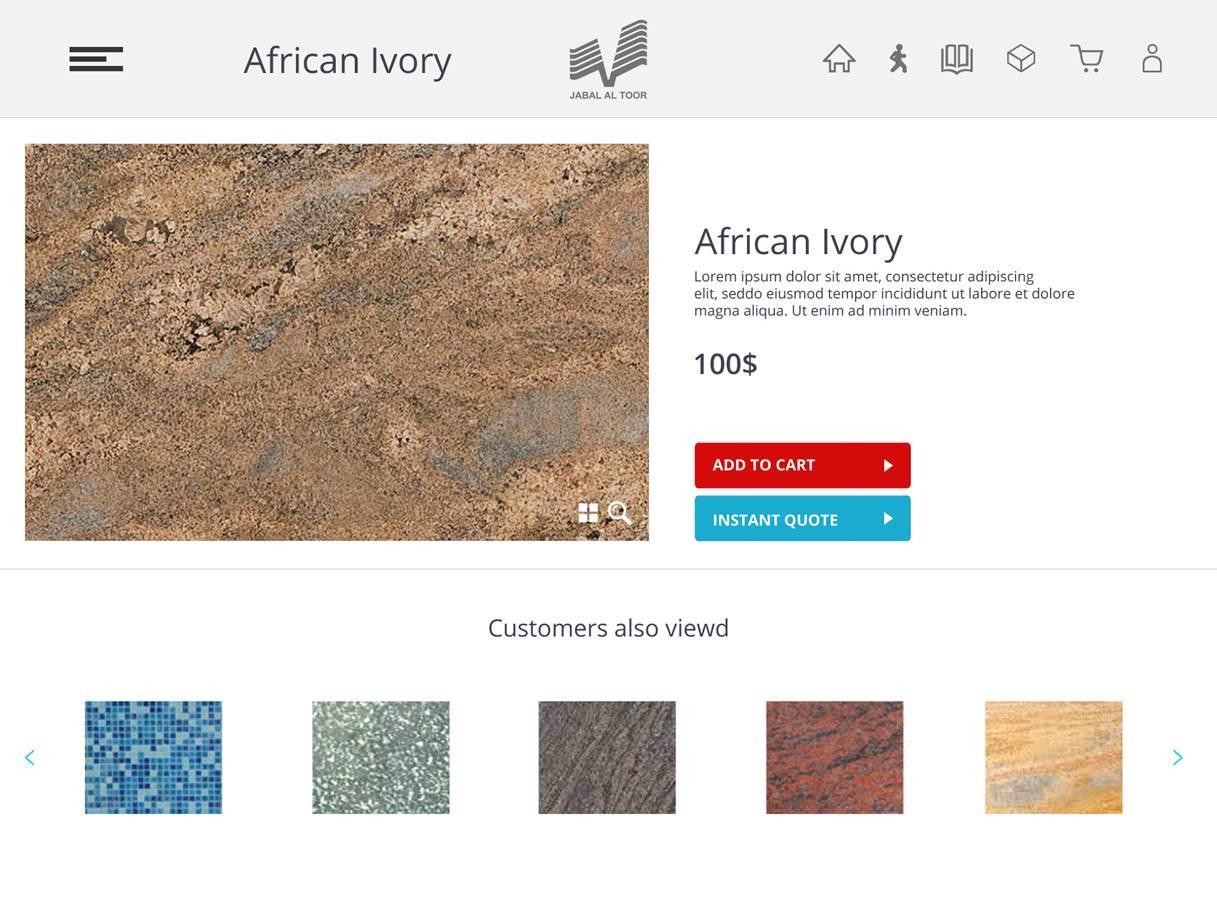Click the product name heading beside image
Image resolution: width=1217 pixels, height=912 pixels.
[x=799, y=241]
